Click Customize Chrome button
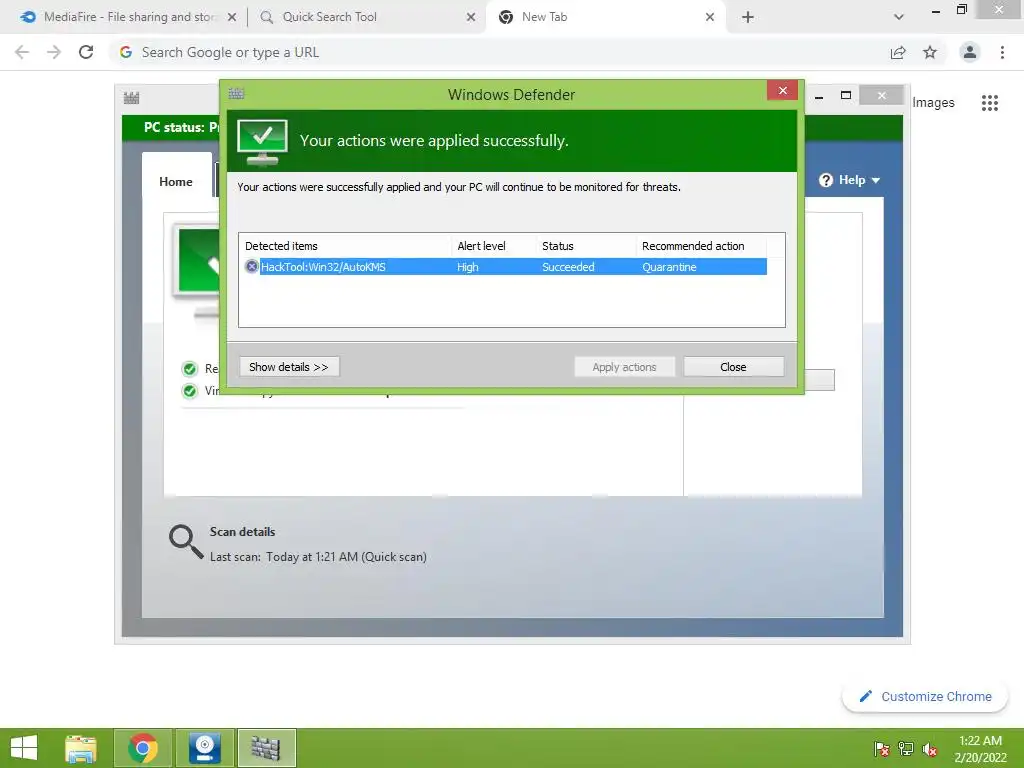The height and width of the screenshot is (768, 1024). tap(925, 696)
